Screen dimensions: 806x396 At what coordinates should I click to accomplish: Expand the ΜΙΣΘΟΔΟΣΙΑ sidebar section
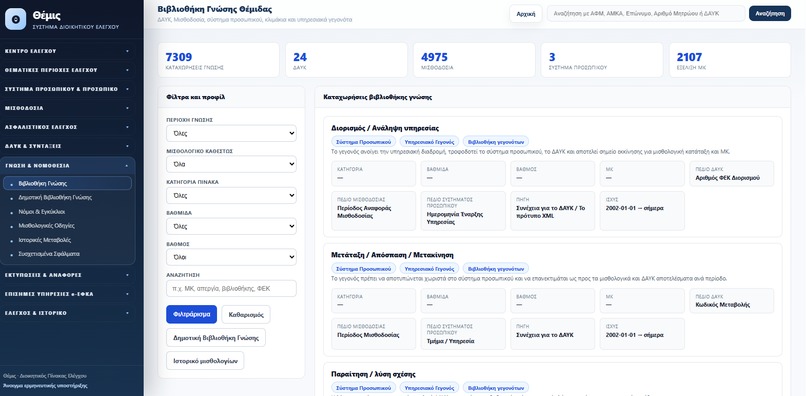[x=67, y=108]
